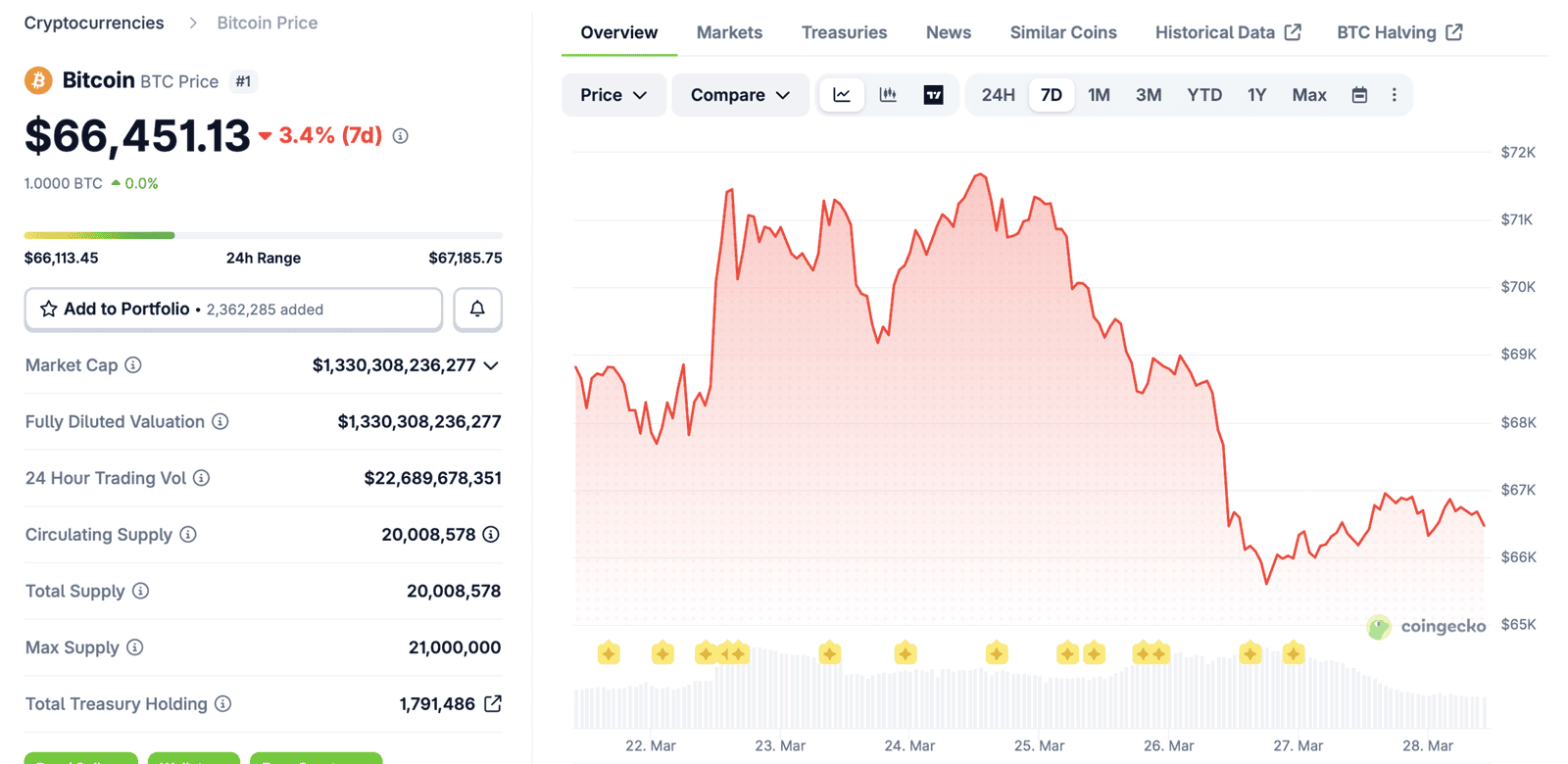Image resolution: width=1568 pixels, height=764 pixels.
Task: Switch to line chart view icon
Action: tap(842, 95)
